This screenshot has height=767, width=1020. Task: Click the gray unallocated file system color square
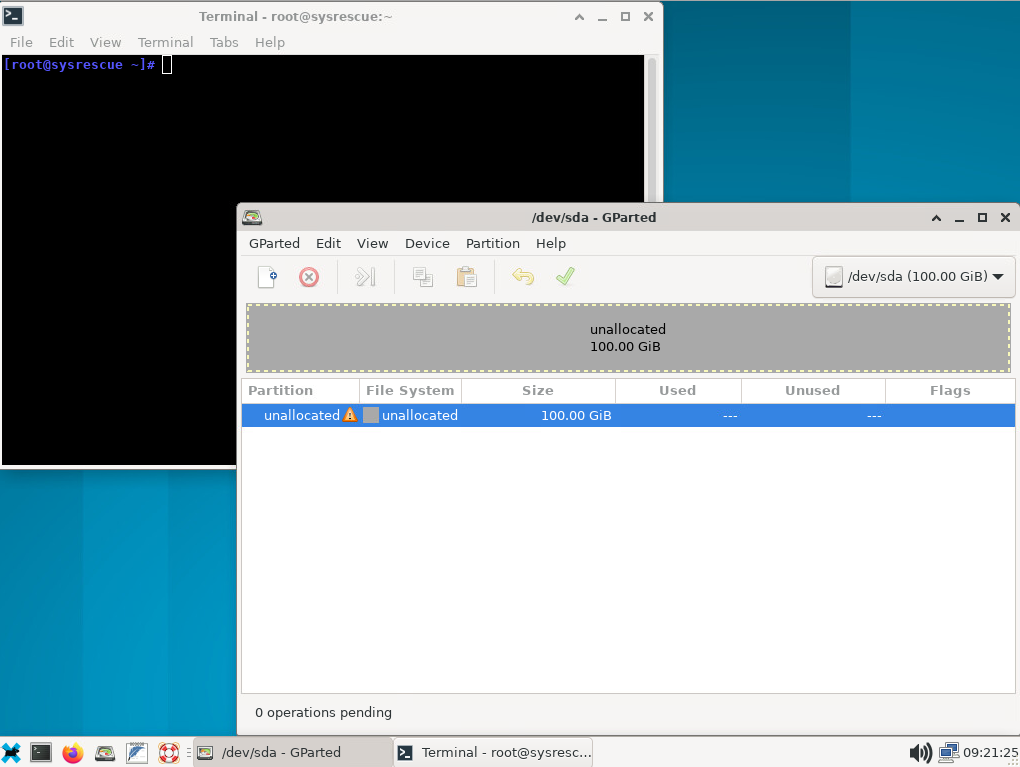point(371,415)
